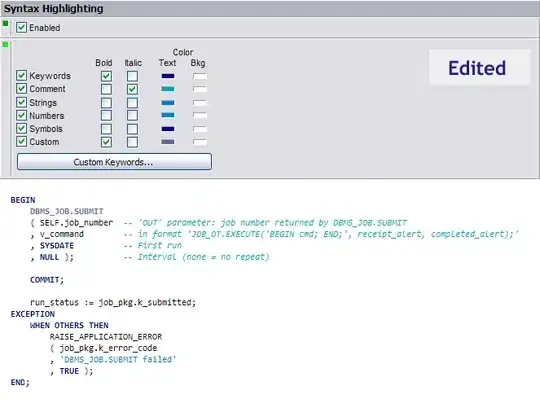Open the Custom Keywords dialog
Screen dimensions: 540x399
pos(114,162)
